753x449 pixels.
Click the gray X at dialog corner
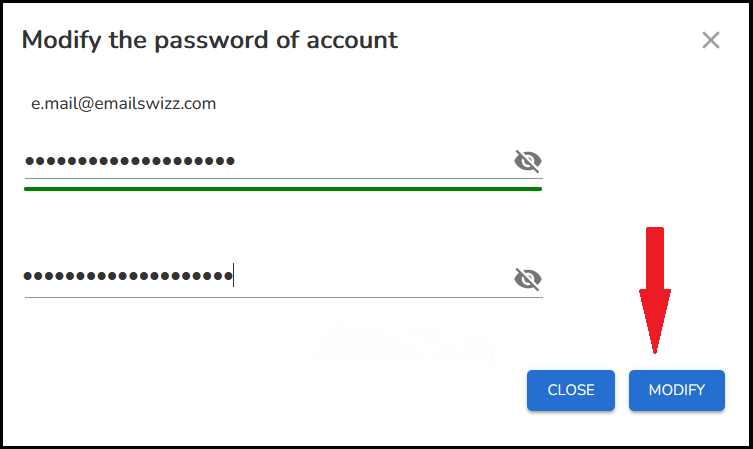pos(711,40)
